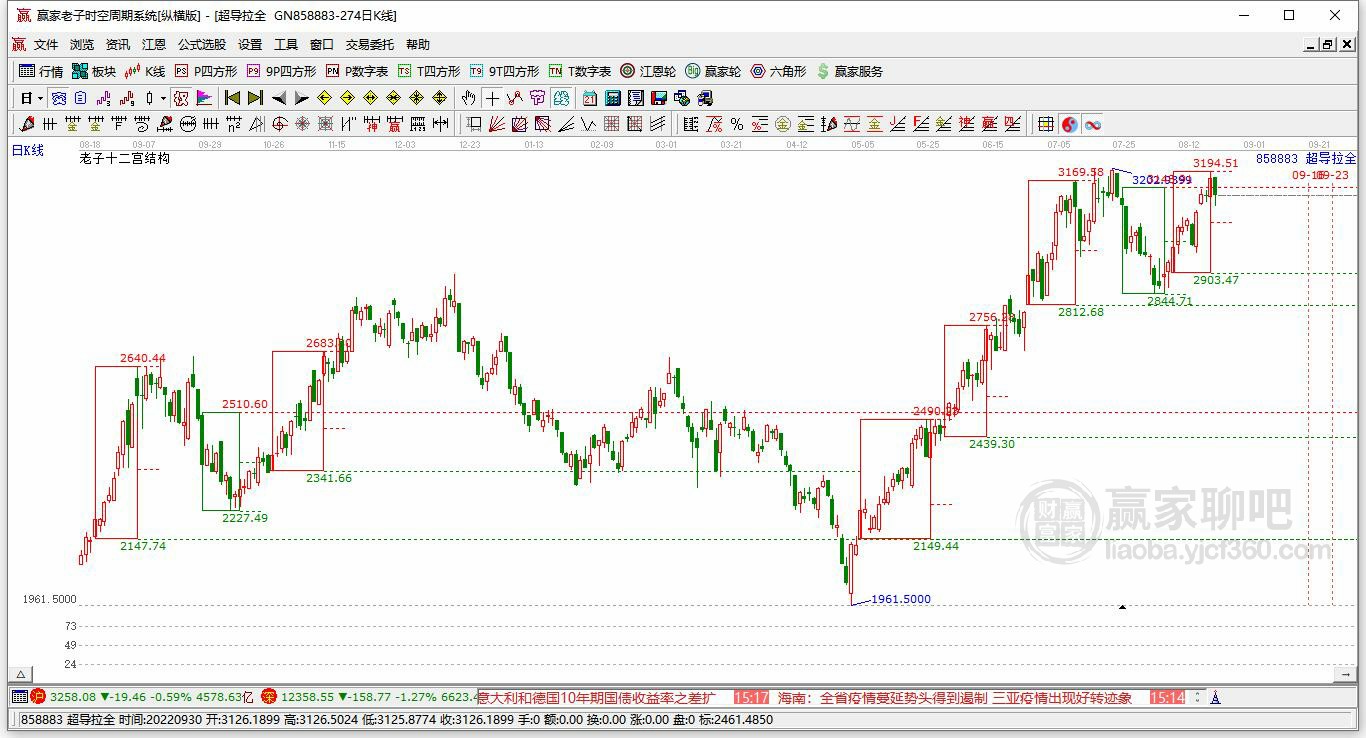Open the 文件 menu
This screenshot has height=738, width=1366.
click(46, 45)
